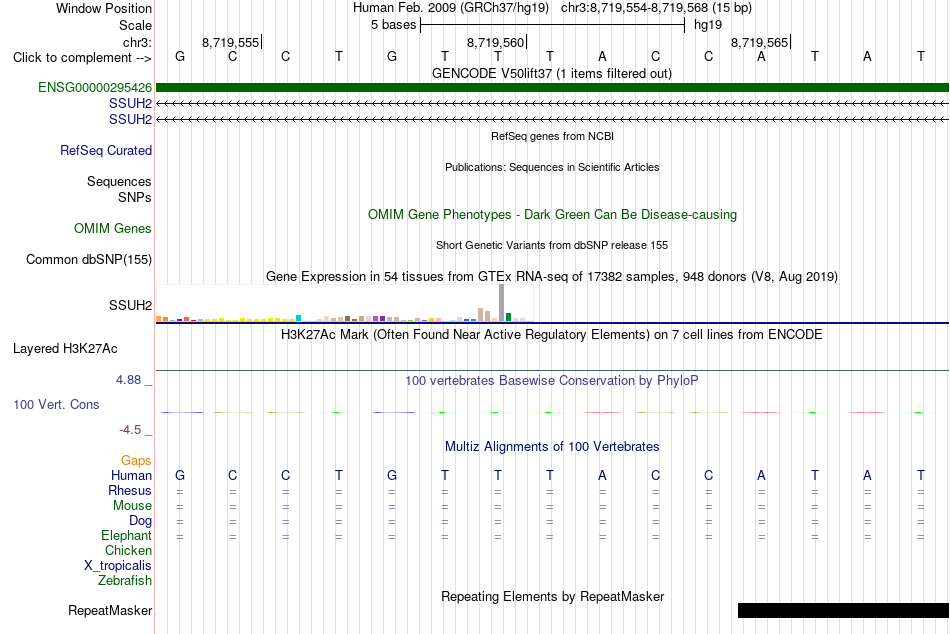Click the ENSG00000295426 gene label
Screen dimensions: 950x634
(95, 87)
